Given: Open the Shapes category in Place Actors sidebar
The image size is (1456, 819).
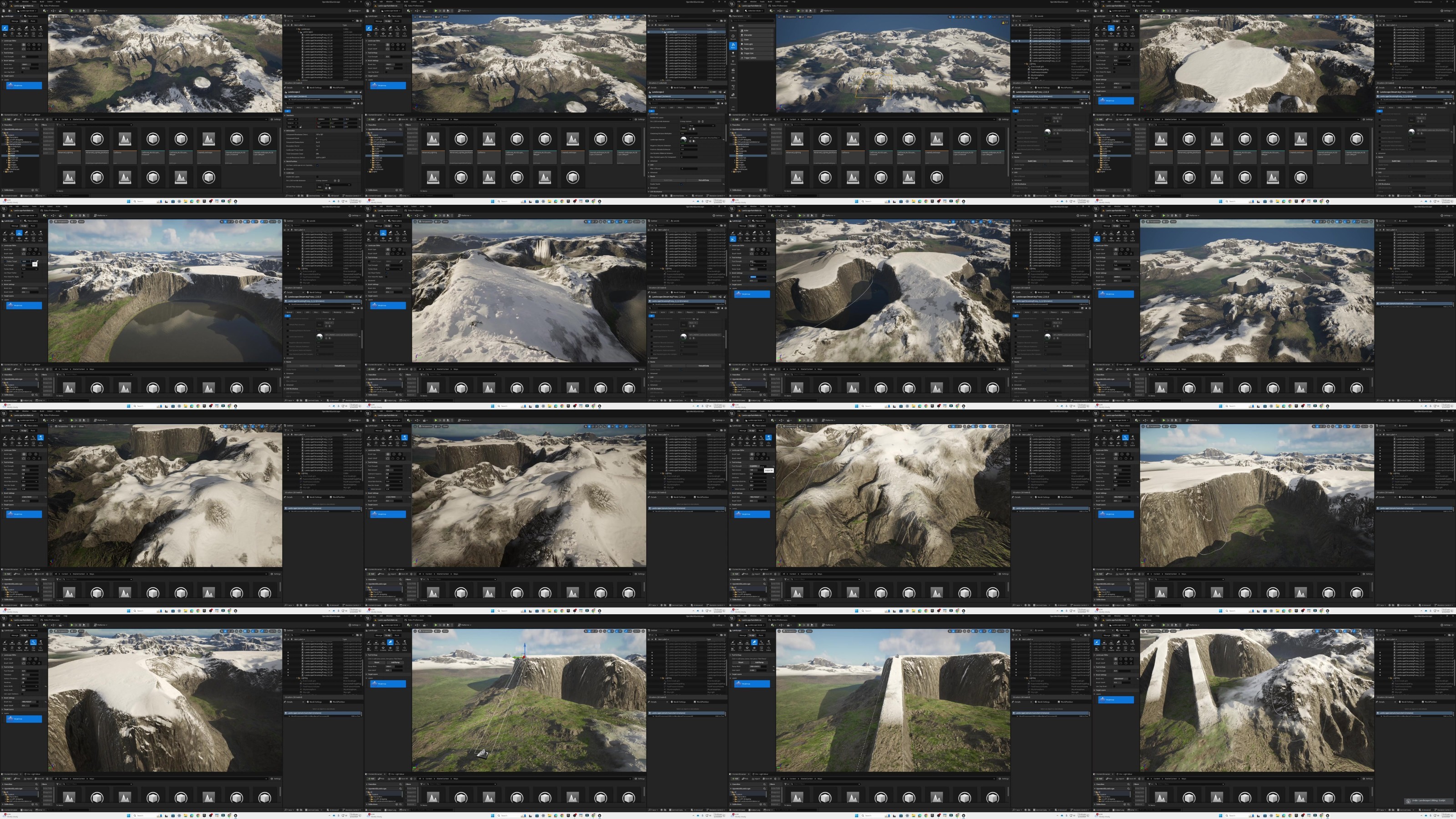Looking at the screenshot, I should click(x=733, y=62).
